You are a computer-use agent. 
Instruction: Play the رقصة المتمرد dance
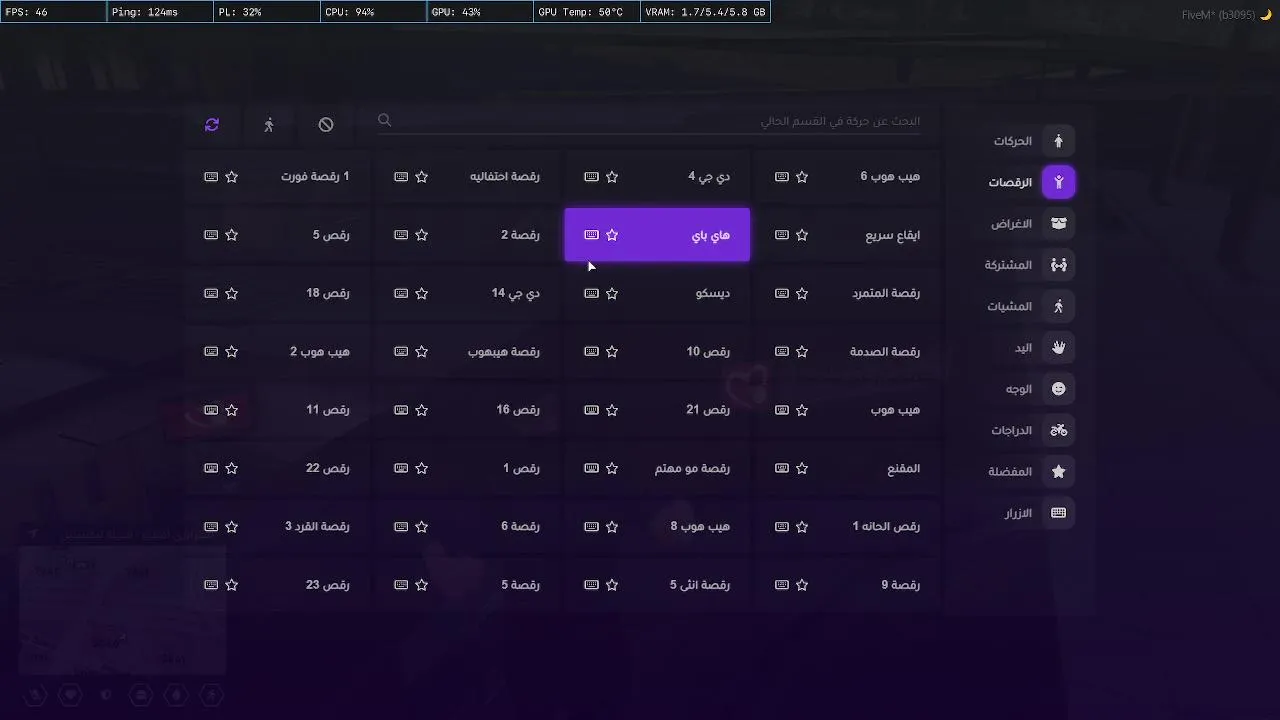pos(848,294)
